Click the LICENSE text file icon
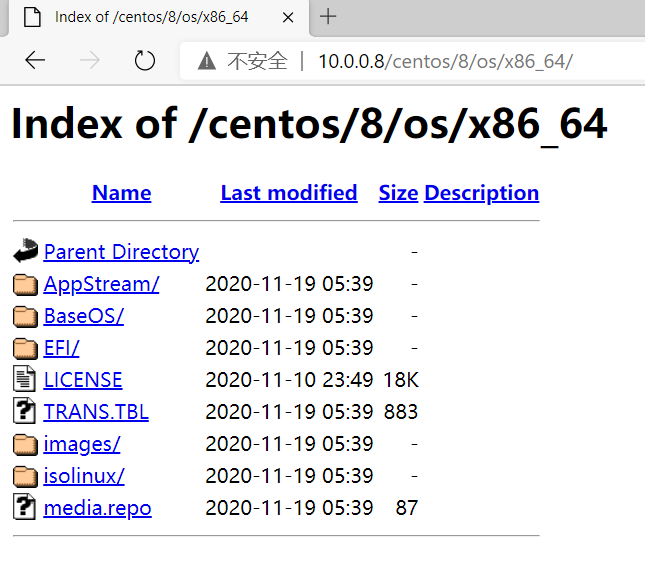The width and height of the screenshot is (645, 574). click(x=25, y=380)
